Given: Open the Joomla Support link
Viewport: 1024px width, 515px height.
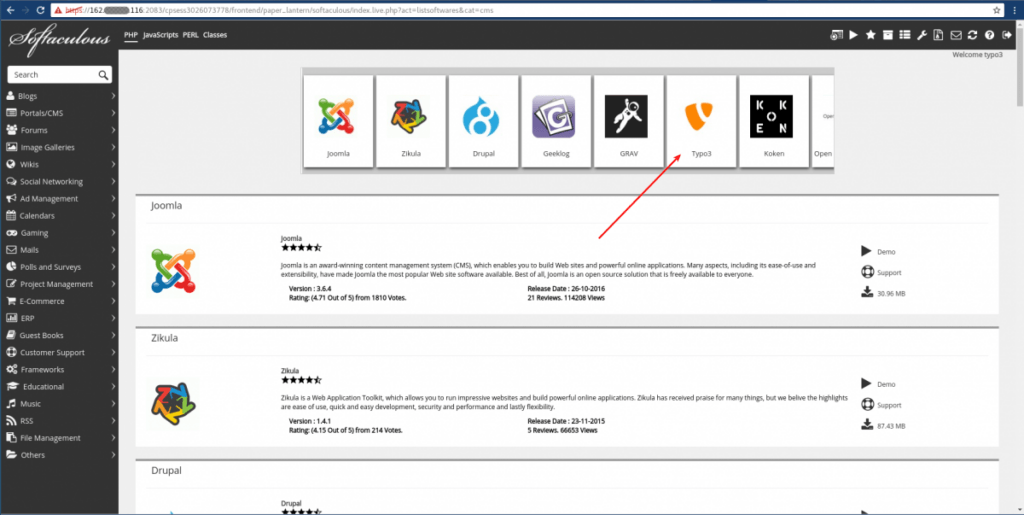Looking at the screenshot, I should point(889,273).
